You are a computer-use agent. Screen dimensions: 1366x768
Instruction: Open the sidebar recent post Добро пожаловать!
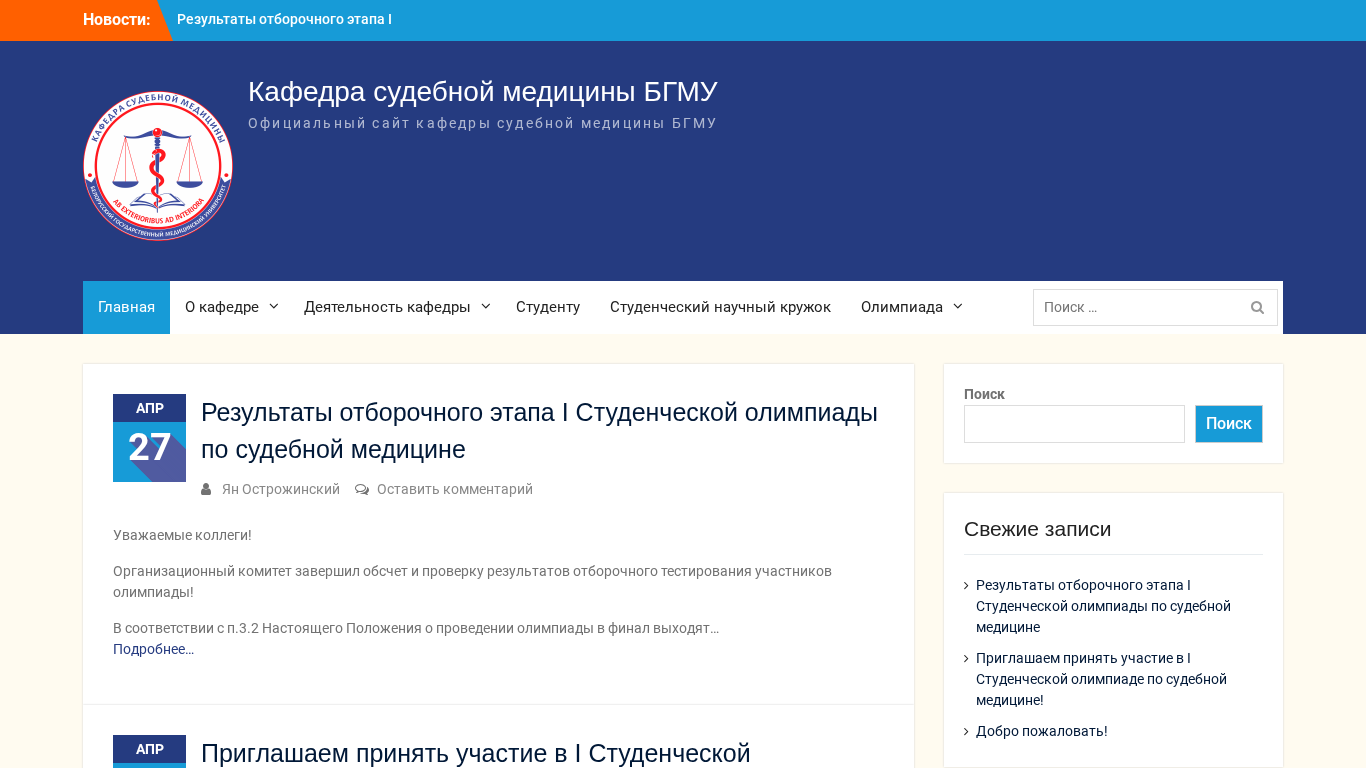point(1042,731)
